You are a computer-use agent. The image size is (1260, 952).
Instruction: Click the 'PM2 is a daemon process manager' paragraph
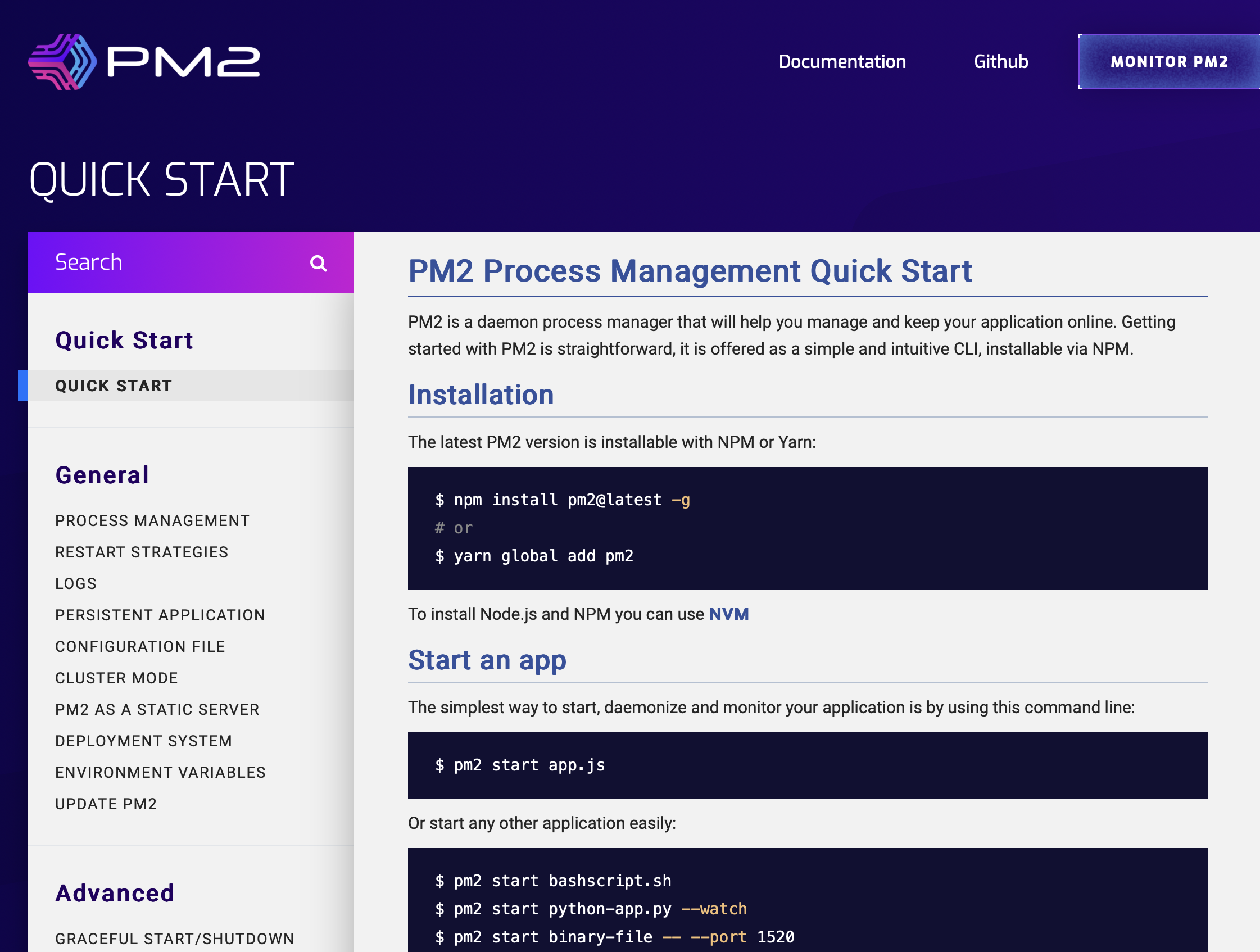click(792, 336)
